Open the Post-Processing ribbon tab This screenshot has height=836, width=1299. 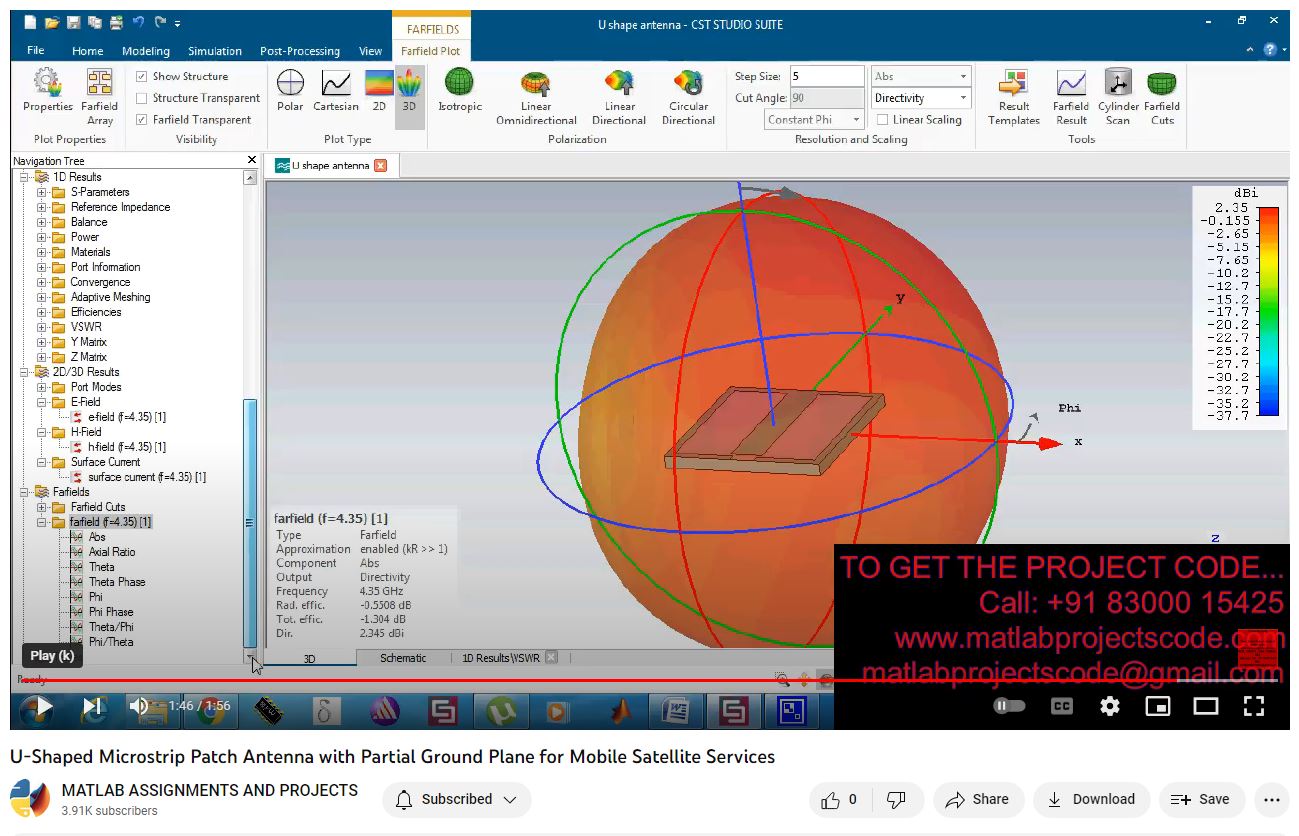coord(299,51)
